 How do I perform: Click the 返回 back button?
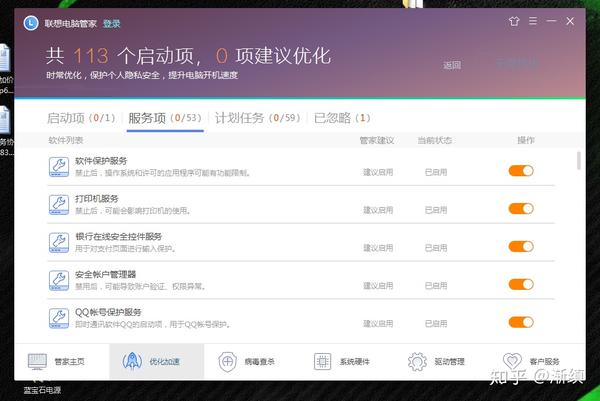click(x=452, y=65)
